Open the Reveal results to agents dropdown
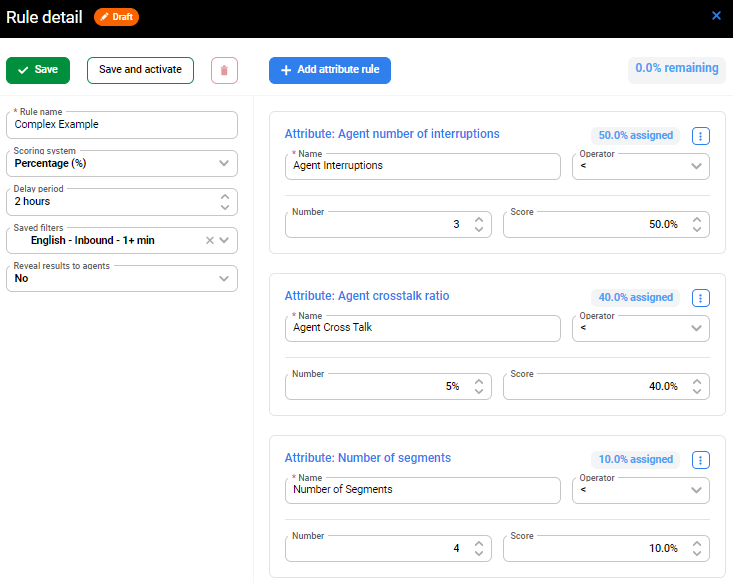This screenshot has height=583, width=733. [x=224, y=279]
